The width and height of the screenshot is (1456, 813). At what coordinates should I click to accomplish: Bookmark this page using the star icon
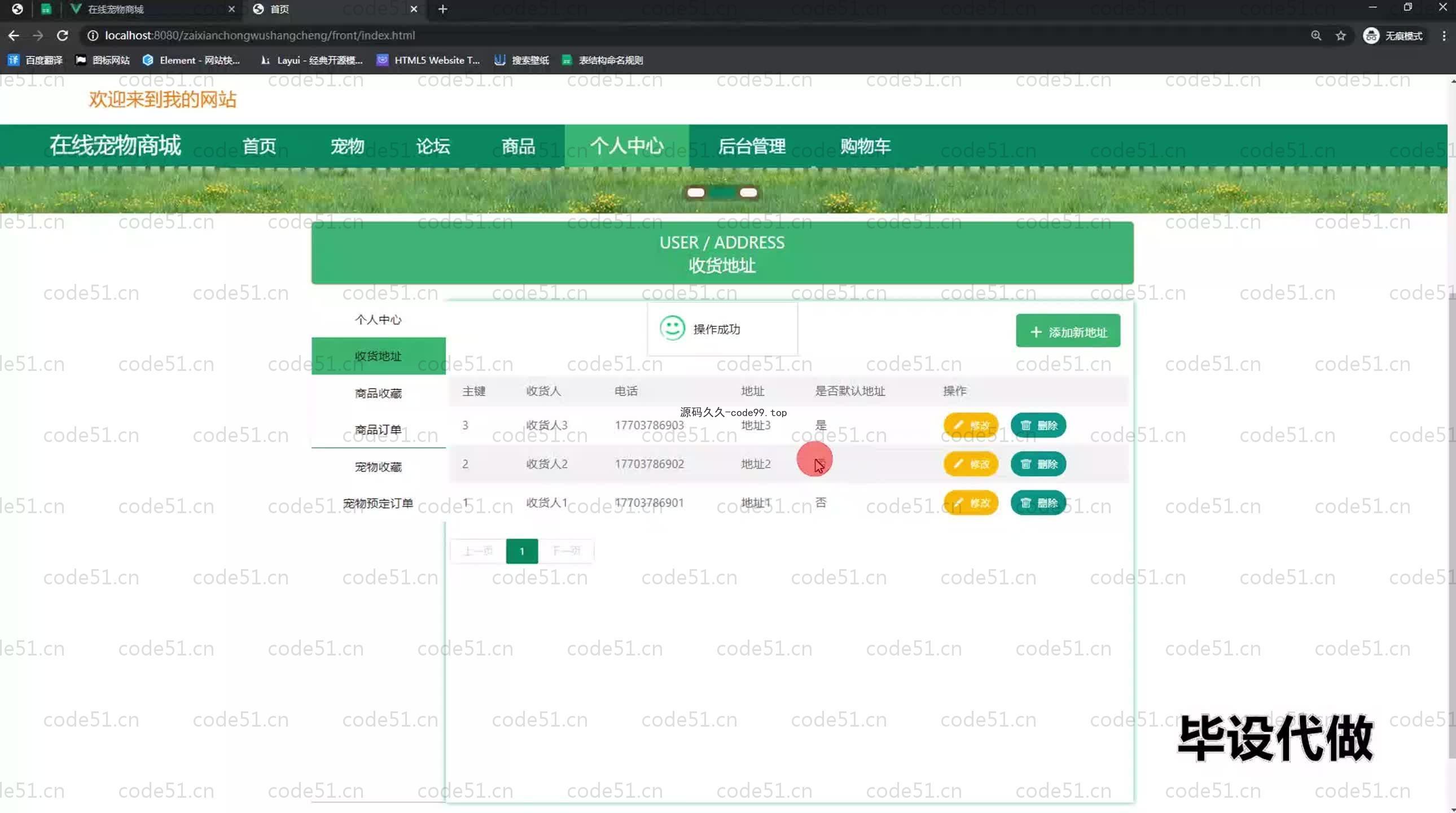tap(1341, 36)
